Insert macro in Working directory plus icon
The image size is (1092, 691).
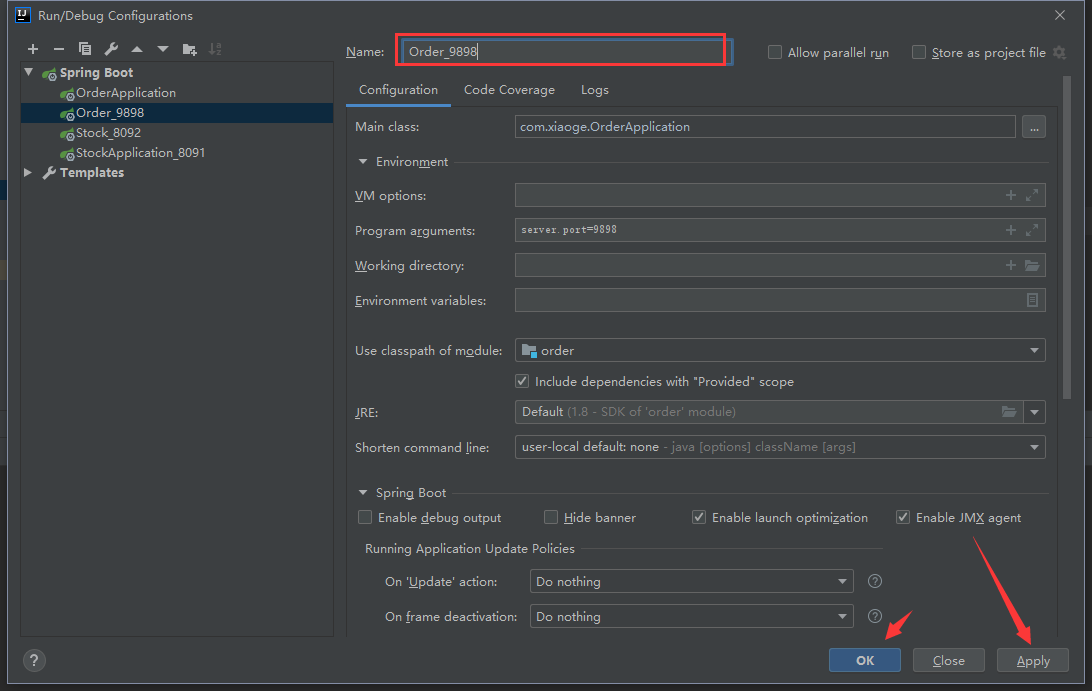pyautogui.click(x=1011, y=265)
